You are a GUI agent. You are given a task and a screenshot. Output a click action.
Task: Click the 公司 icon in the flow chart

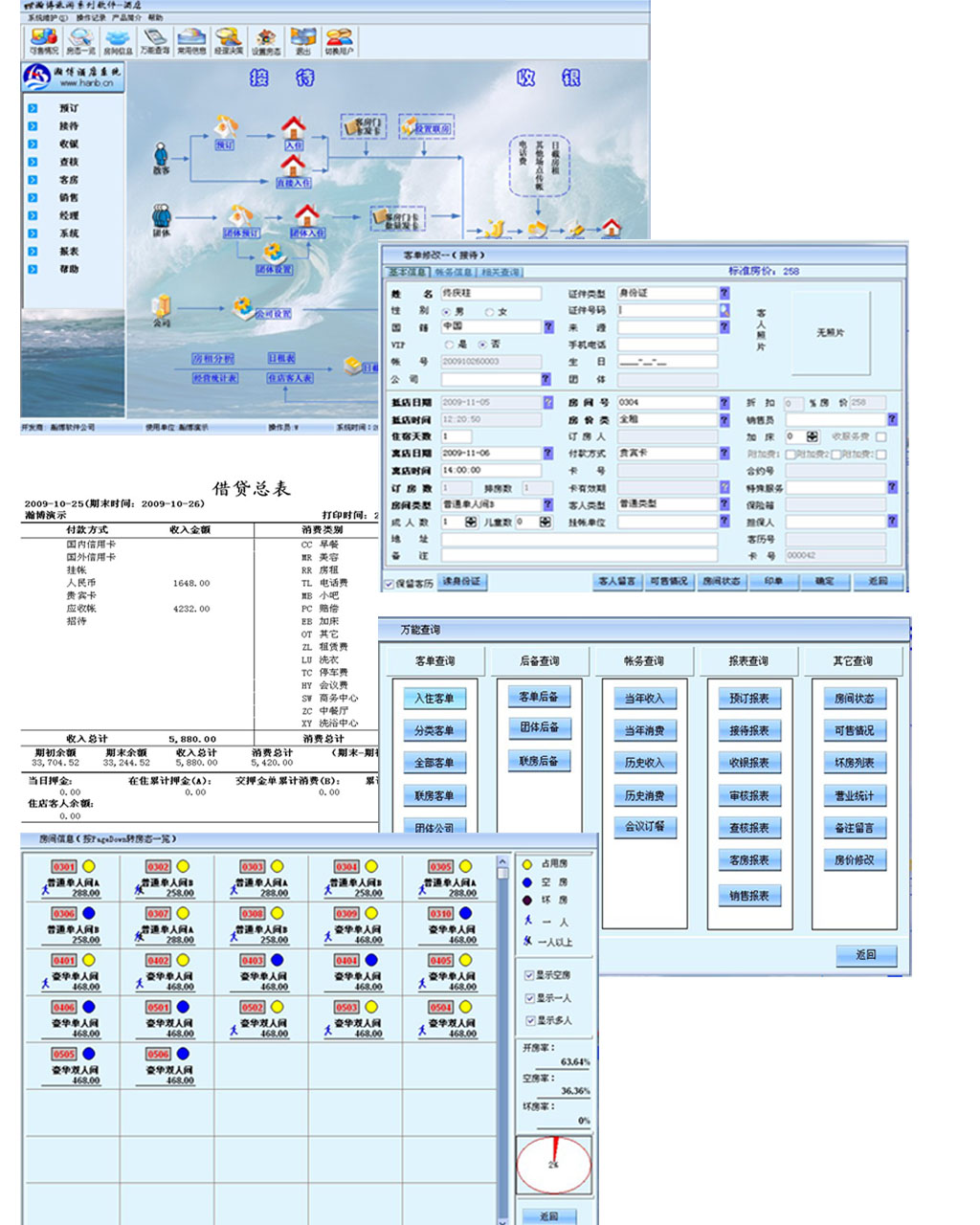(x=161, y=311)
